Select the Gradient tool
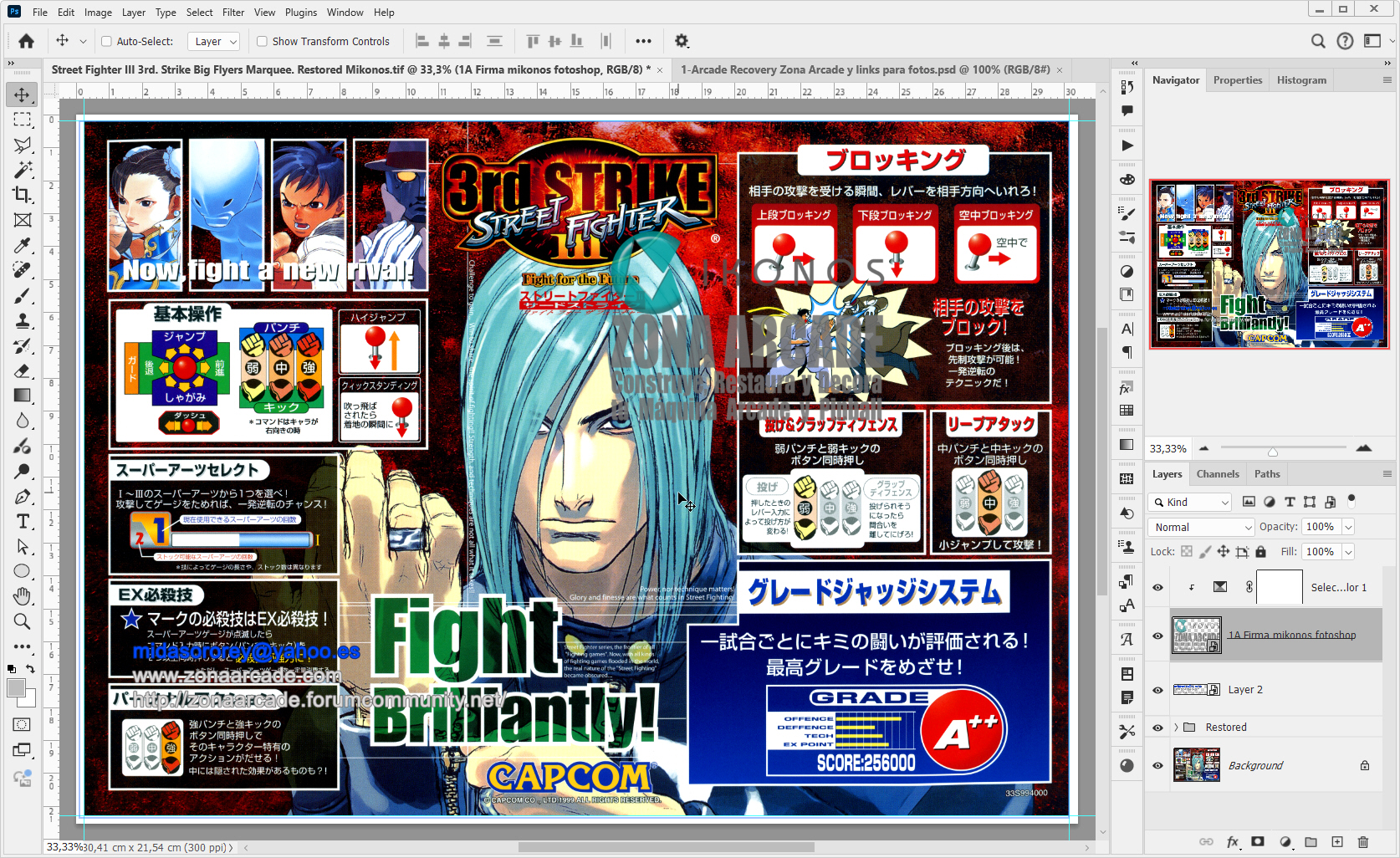 [23, 396]
